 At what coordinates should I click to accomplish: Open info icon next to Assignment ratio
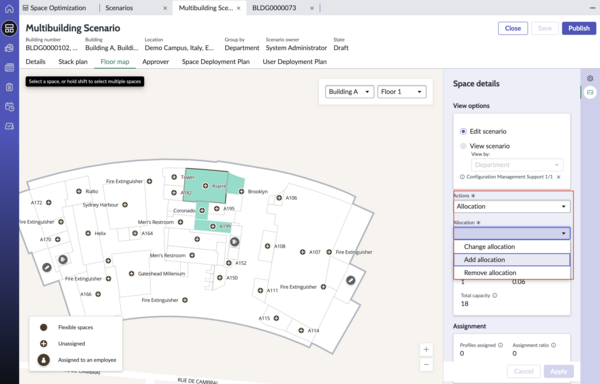553,345
